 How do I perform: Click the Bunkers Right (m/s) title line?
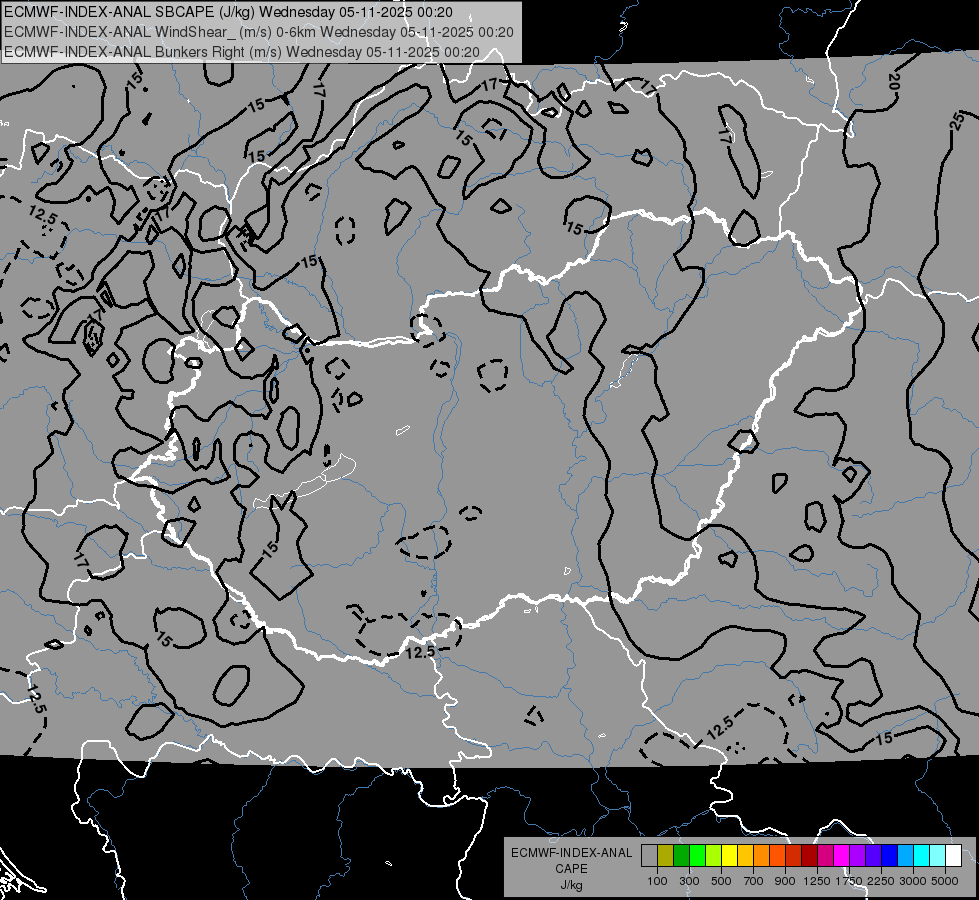(242, 52)
